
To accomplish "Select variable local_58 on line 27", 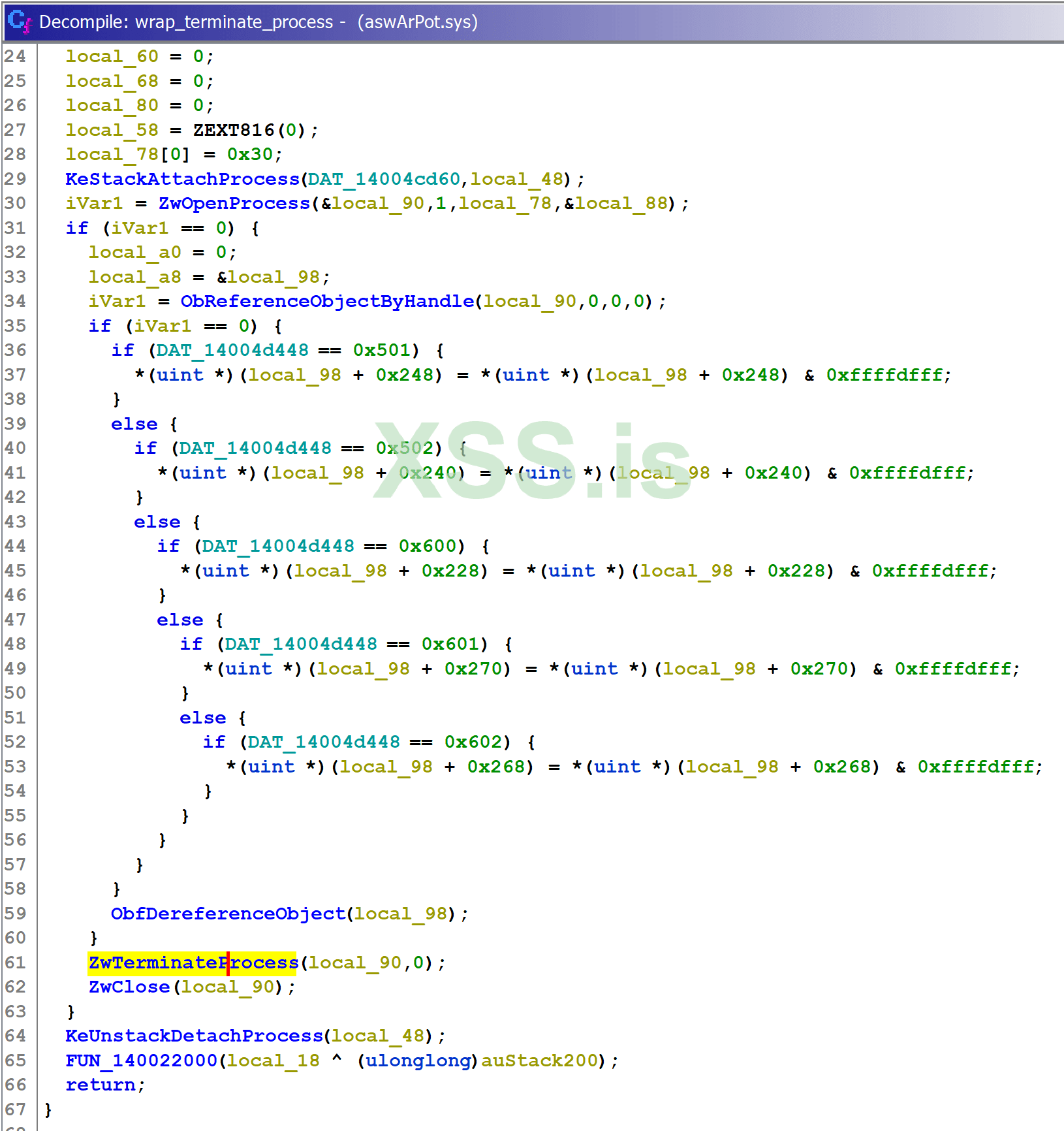I will (x=112, y=130).
